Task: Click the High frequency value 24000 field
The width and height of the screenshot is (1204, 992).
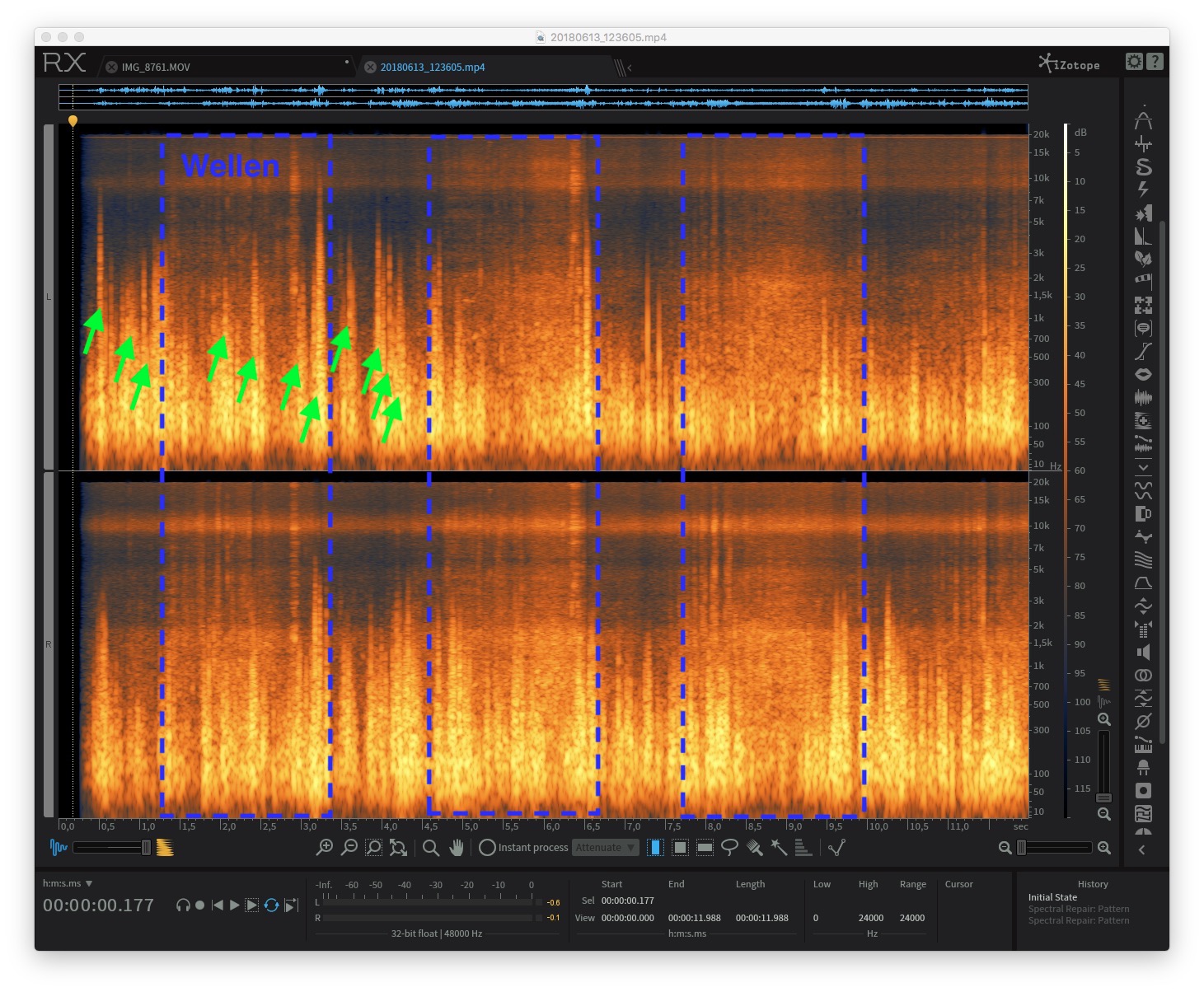Action: click(871, 918)
